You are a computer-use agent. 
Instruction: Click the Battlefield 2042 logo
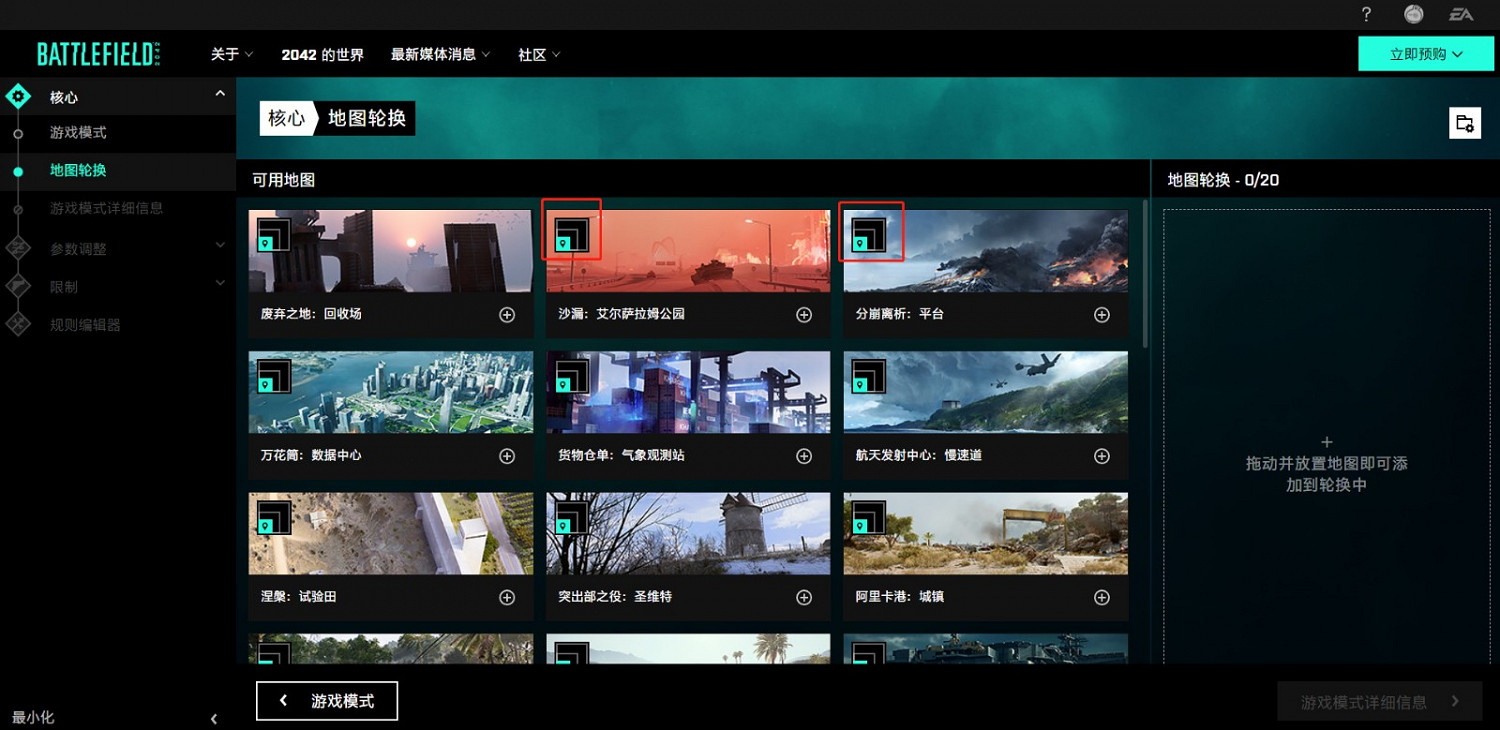[x=97, y=53]
